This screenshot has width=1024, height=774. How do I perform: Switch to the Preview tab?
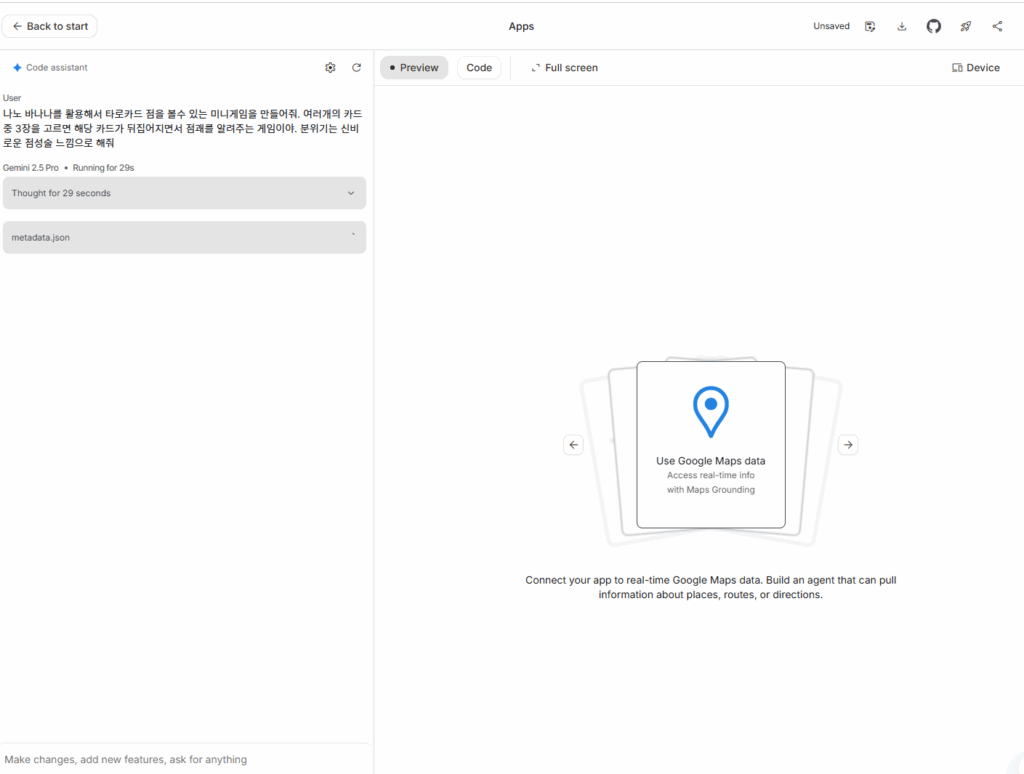click(414, 68)
